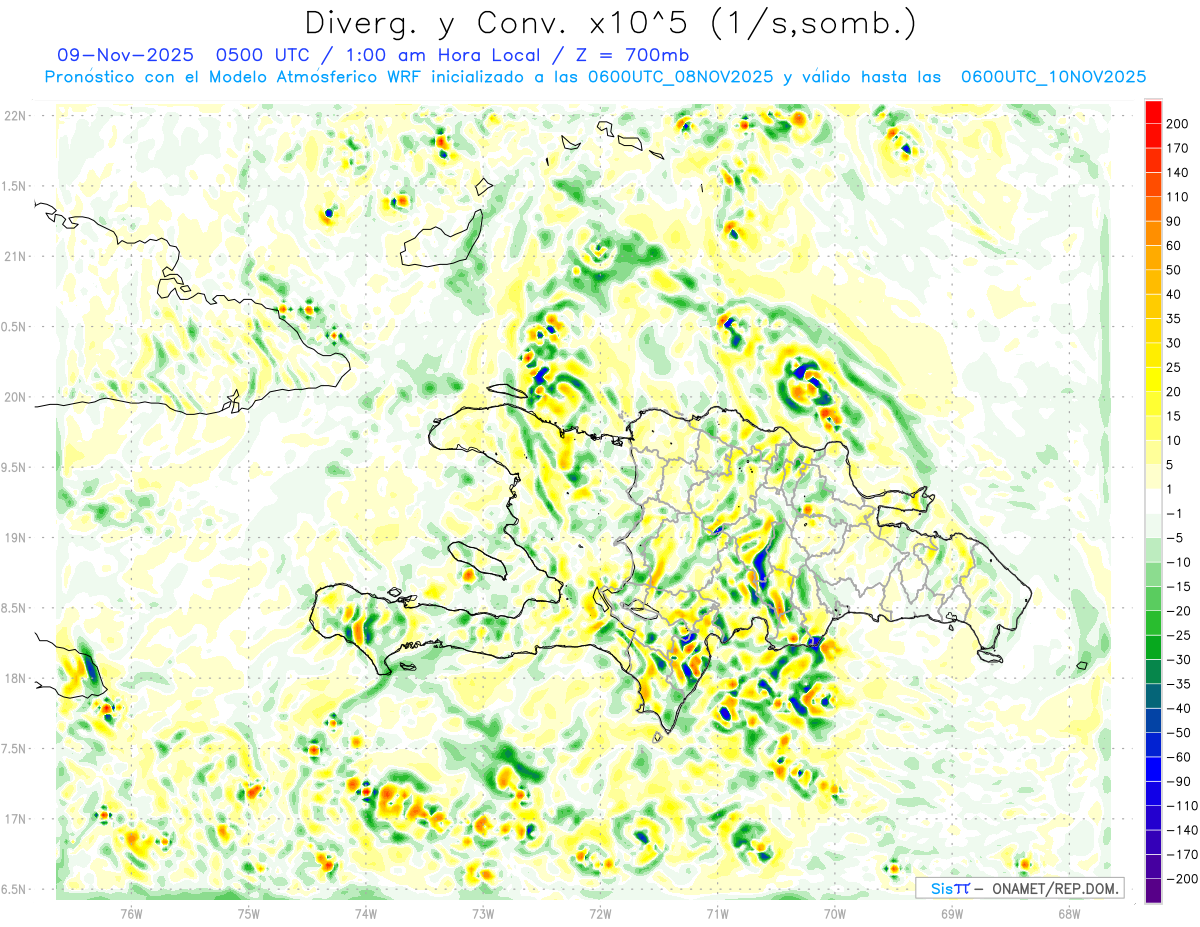Click the green swatch between -20 and -25
This screenshot has height=927, width=1200.
point(1153,623)
